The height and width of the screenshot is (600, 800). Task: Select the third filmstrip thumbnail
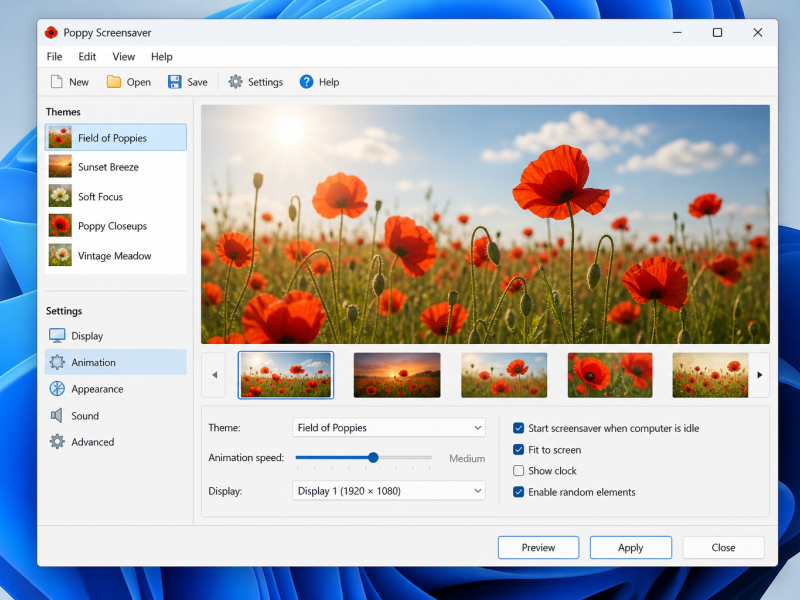504,375
